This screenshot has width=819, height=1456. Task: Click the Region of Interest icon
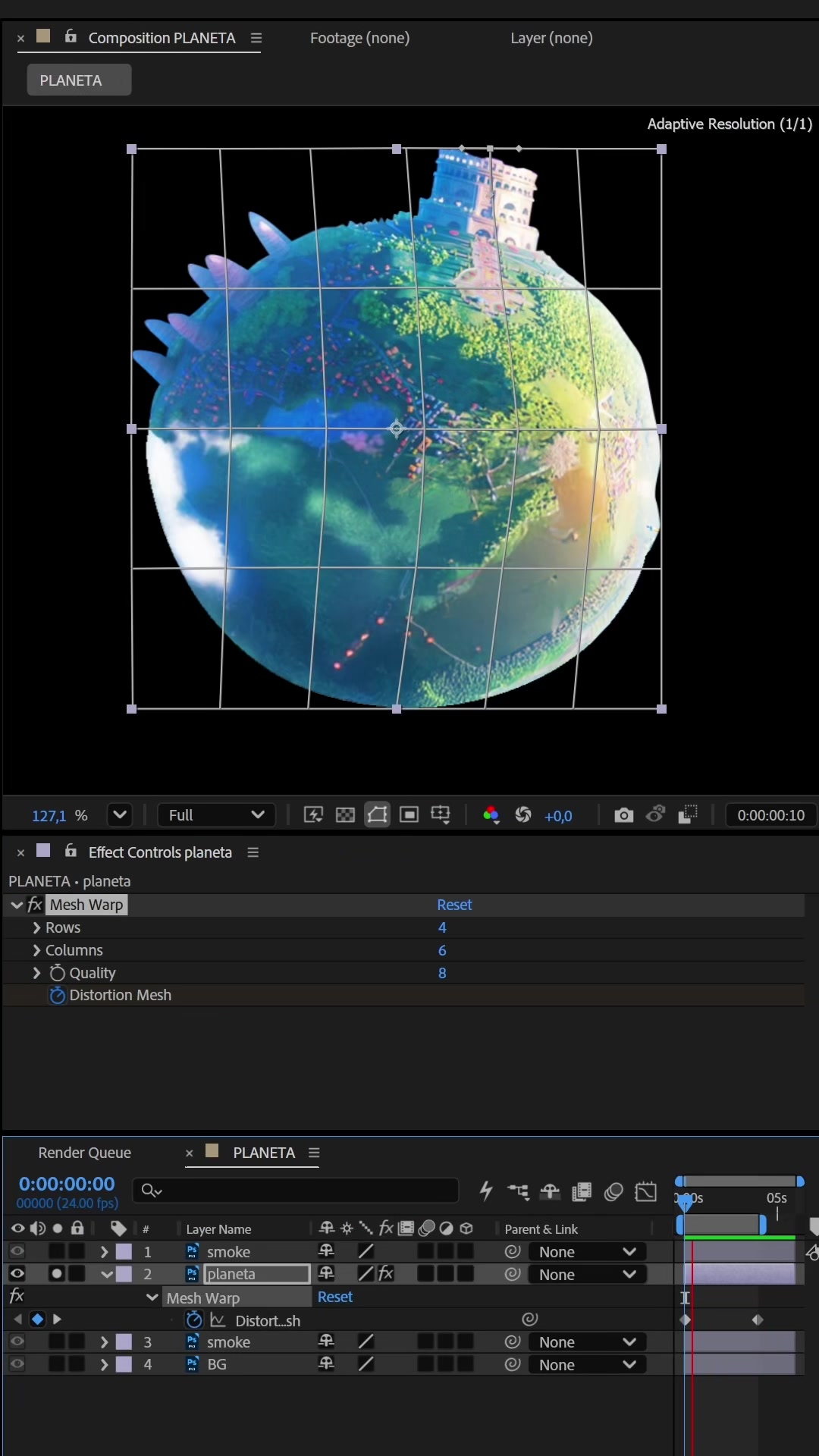click(x=409, y=815)
